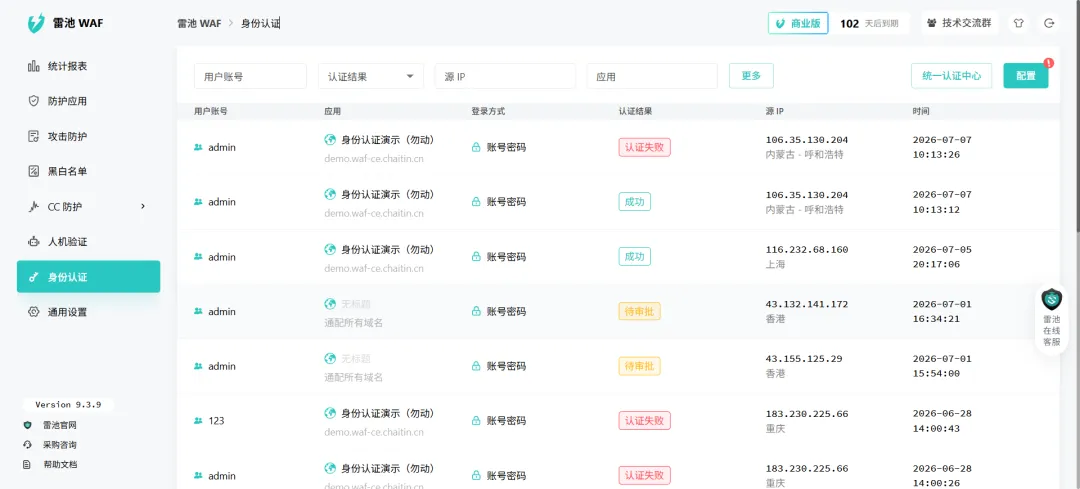Click 内蒙古 - 呼和浩特 in the 10:13:12 row
The image size is (1080, 489).
pyautogui.click(x=804, y=209)
